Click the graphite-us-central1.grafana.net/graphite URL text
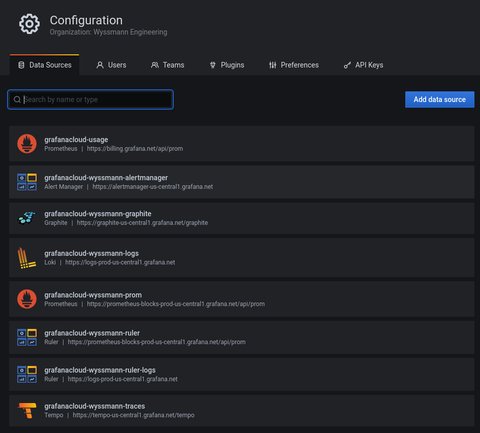 tap(142, 223)
